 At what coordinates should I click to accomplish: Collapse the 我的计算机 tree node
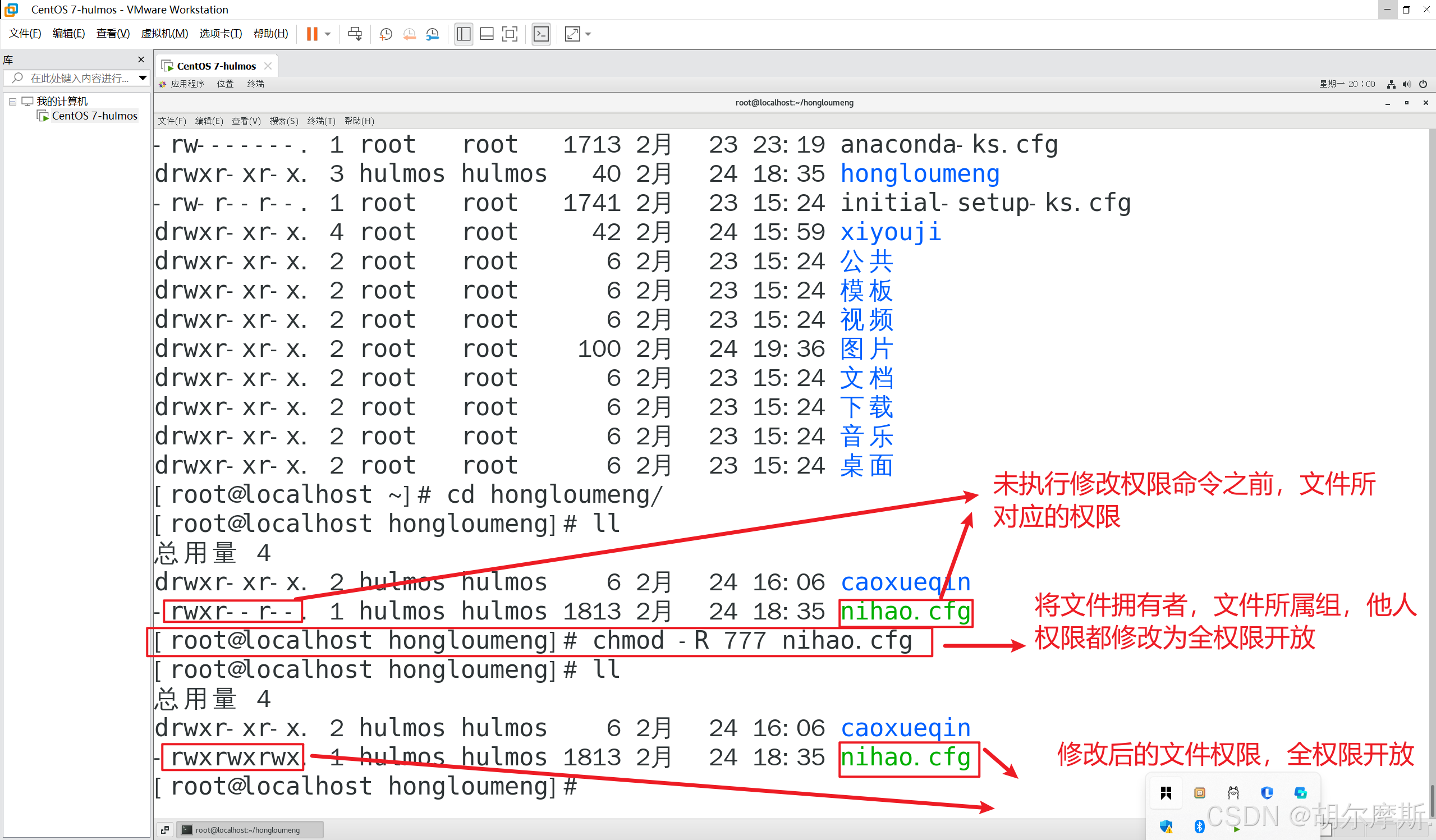(12, 102)
